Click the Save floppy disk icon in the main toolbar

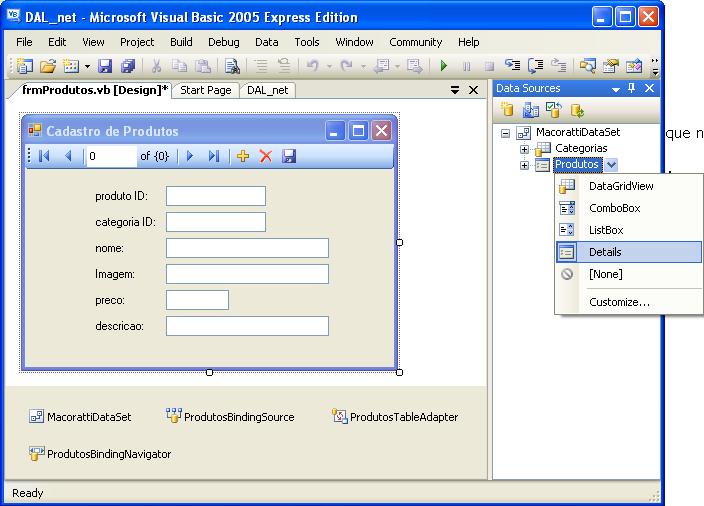105,66
